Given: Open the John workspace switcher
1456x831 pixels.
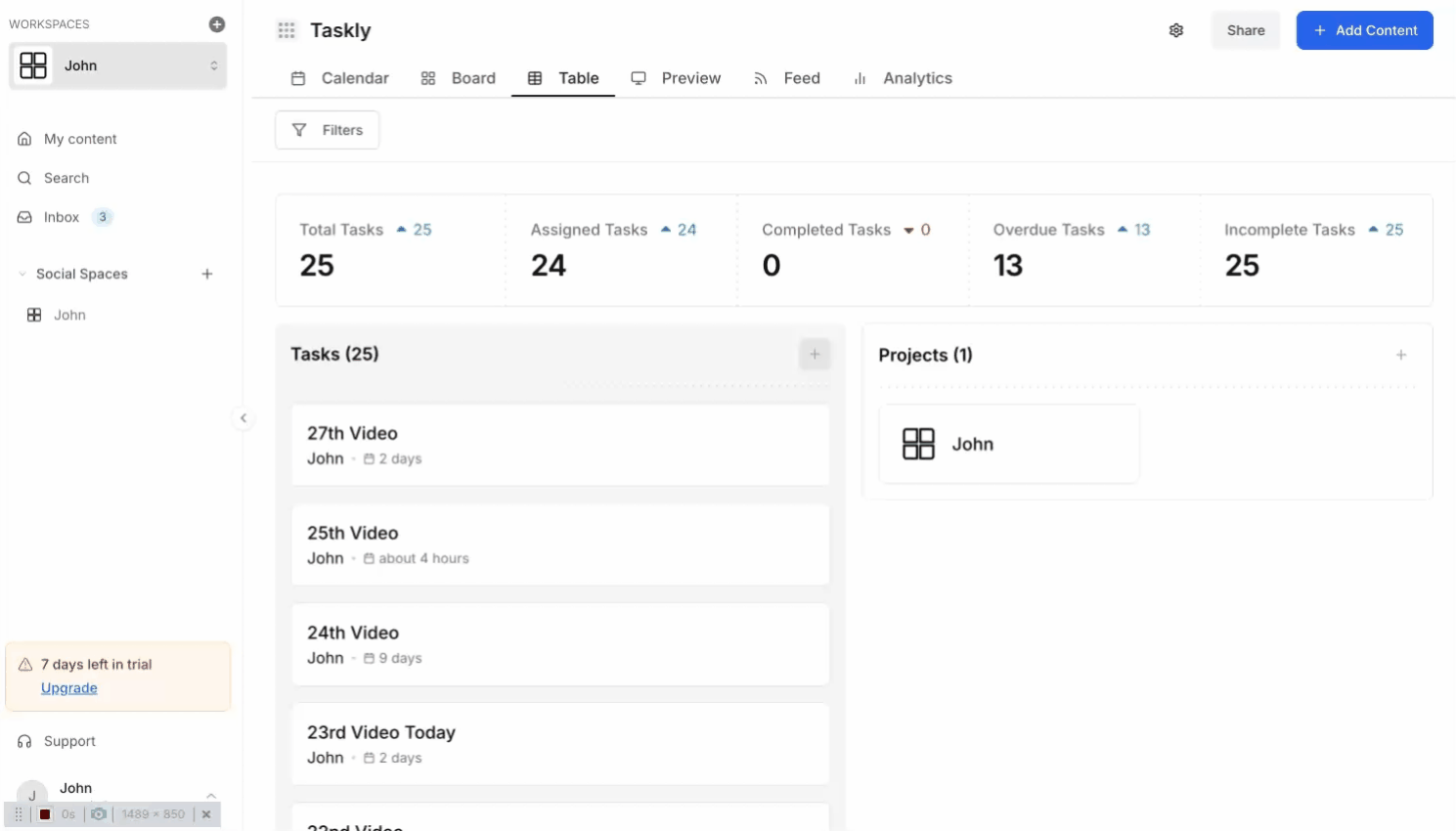Looking at the screenshot, I should pyautogui.click(x=117, y=66).
